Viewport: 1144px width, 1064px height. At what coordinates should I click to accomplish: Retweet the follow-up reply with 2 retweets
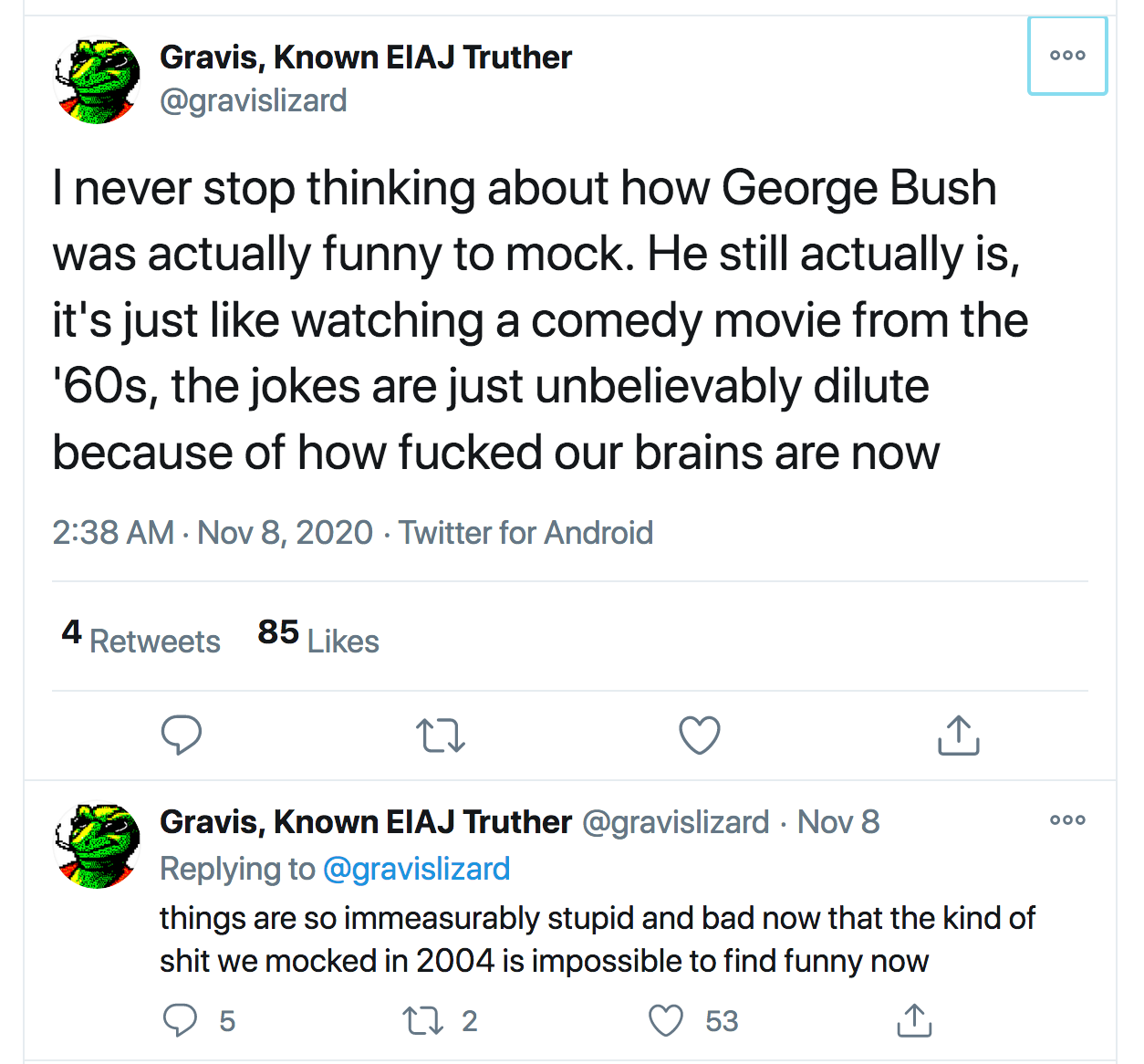click(x=424, y=1020)
